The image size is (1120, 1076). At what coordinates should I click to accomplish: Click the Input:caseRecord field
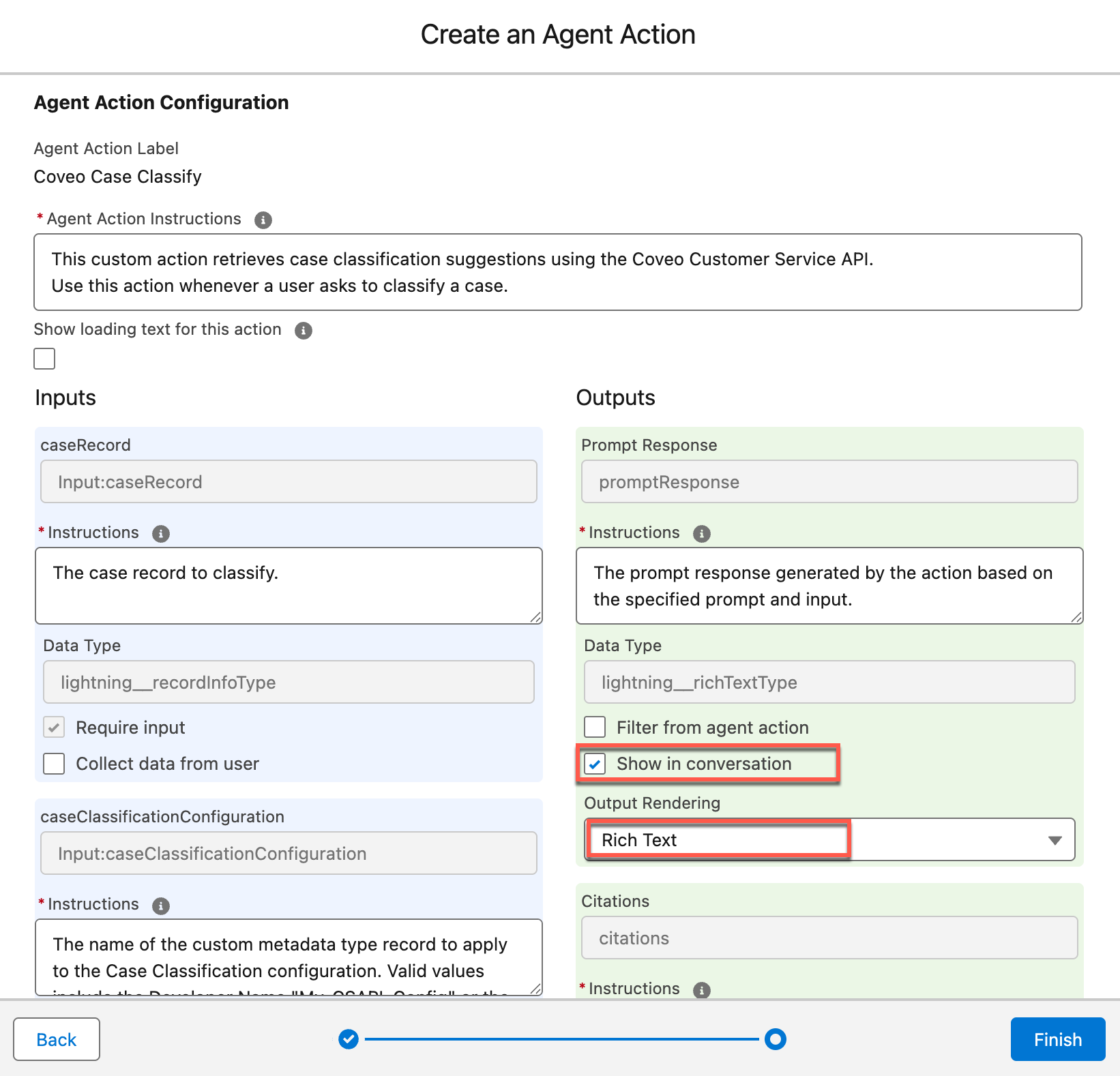[289, 481]
